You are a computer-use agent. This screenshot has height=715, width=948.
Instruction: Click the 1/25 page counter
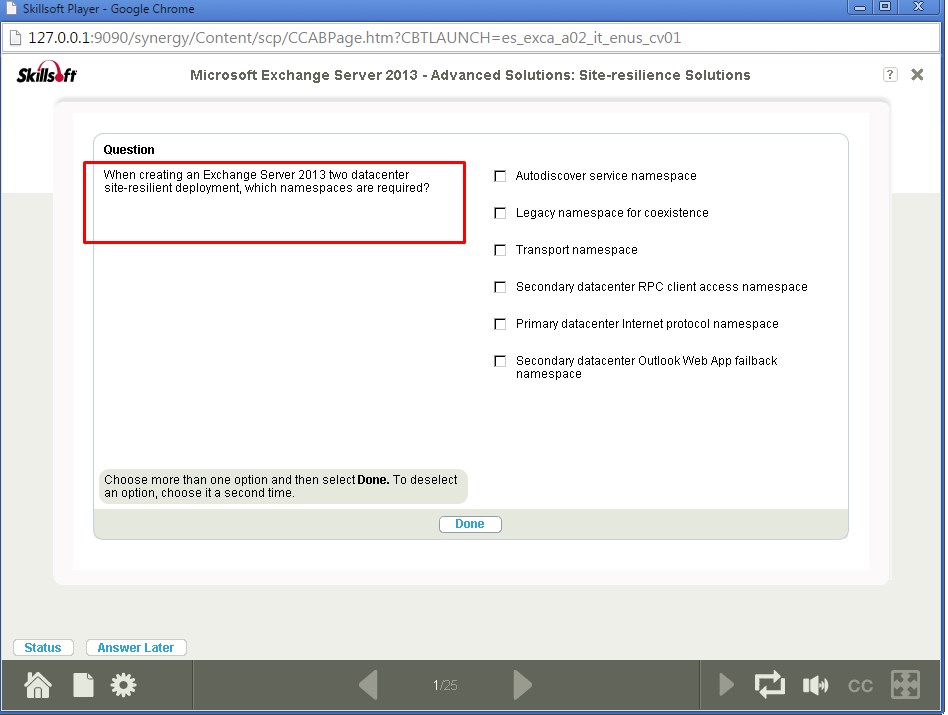coord(445,685)
